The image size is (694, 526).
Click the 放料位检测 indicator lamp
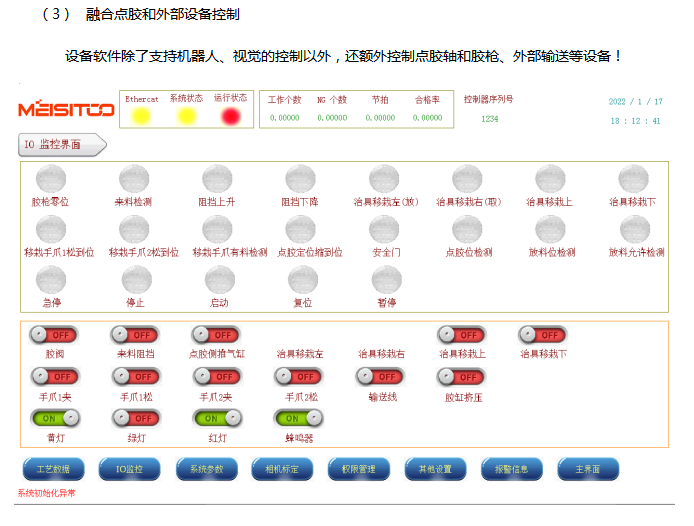pos(551,230)
